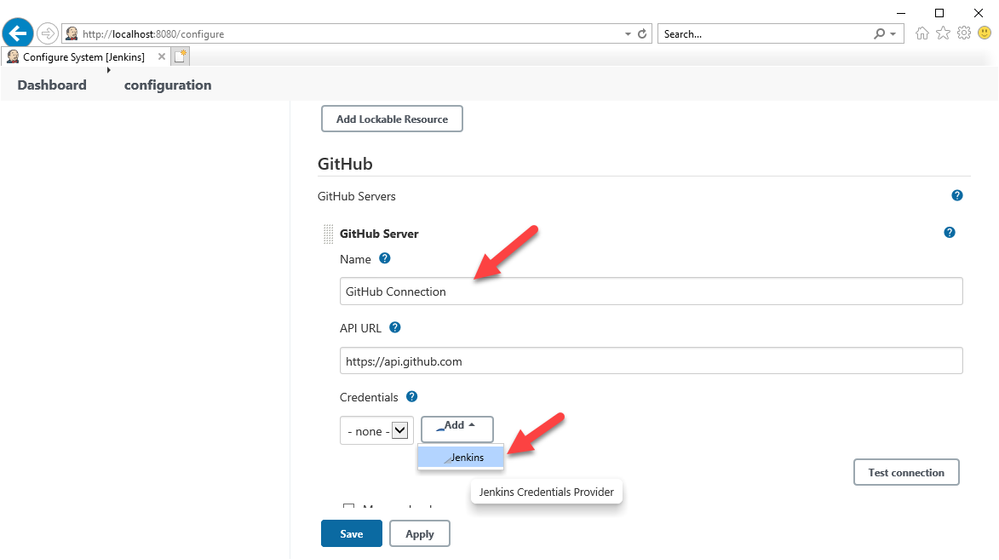The height and width of the screenshot is (560, 999).
Task: Click the 'Credentials' label text
Action: point(368,397)
